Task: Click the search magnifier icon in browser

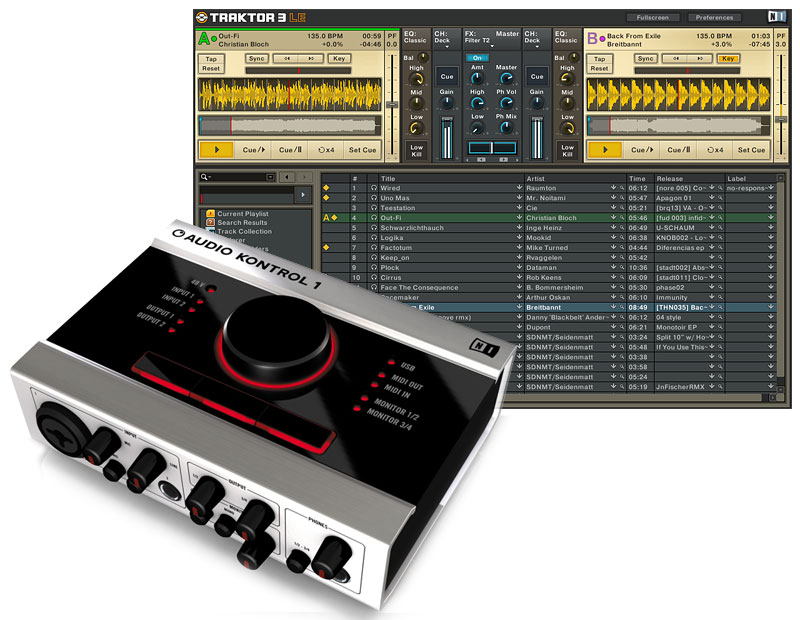Action: click(204, 177)
